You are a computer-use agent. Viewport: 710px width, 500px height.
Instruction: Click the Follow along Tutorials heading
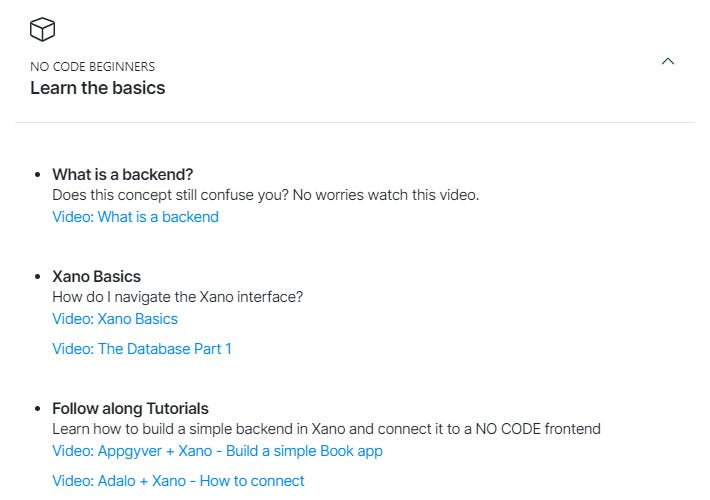tap(130, 409)
